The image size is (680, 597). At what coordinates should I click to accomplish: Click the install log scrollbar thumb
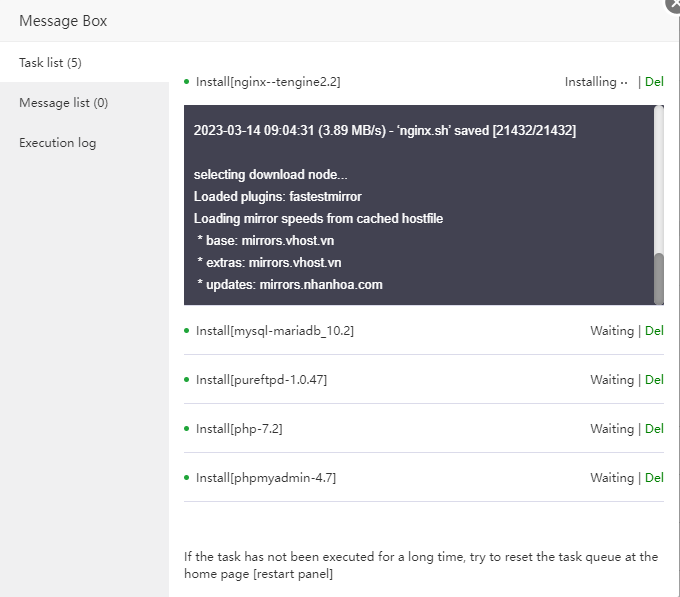click(659, 279)
